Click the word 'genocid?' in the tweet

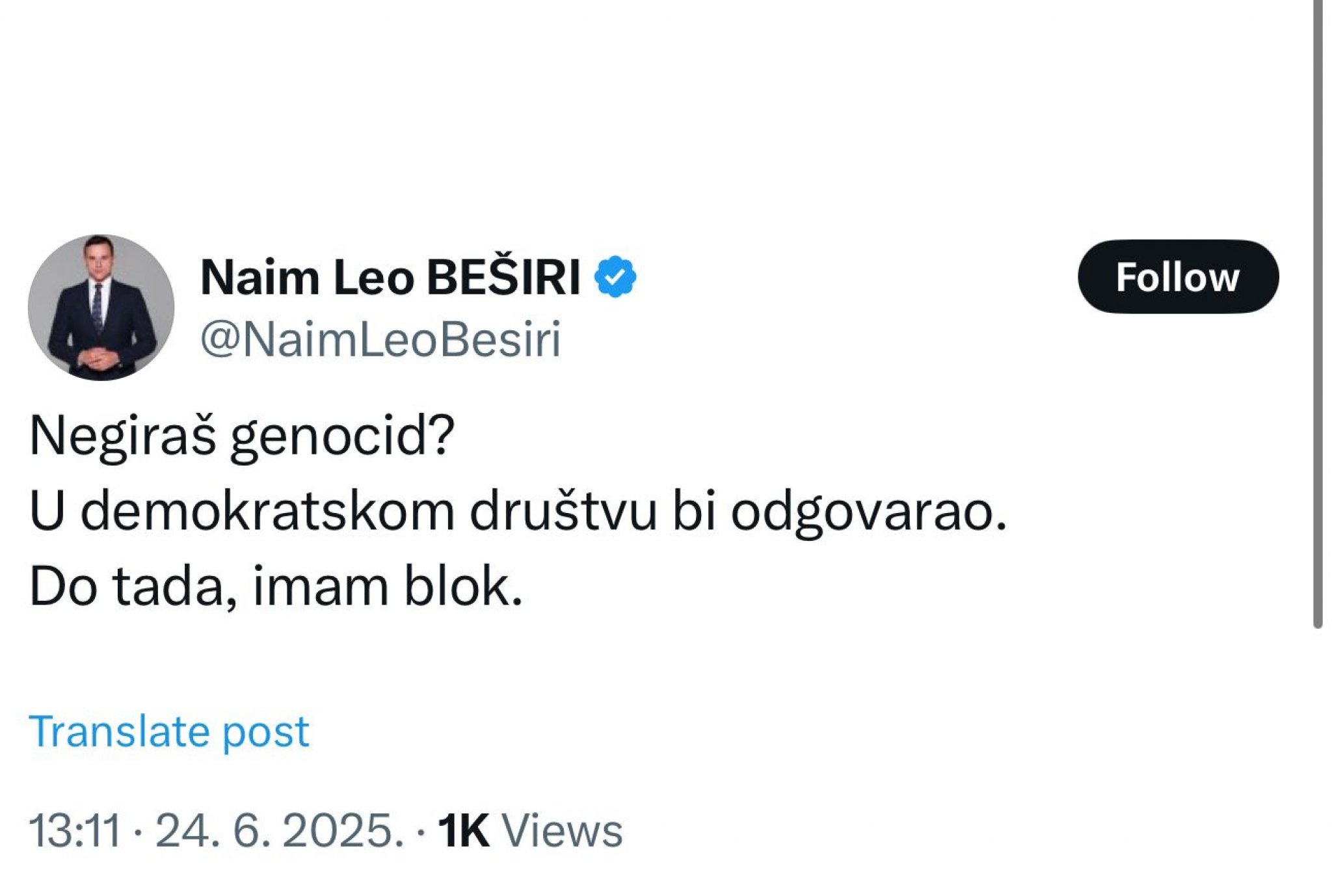[x=342, y=436]
